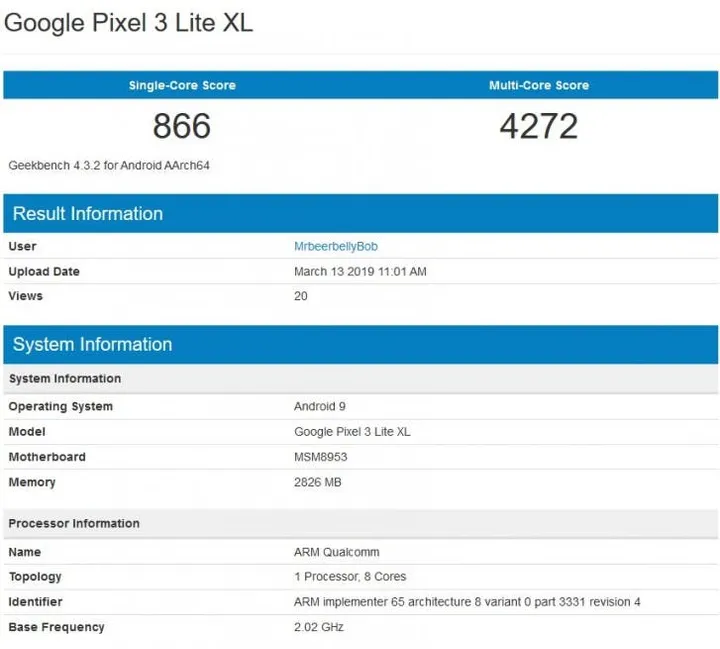Click the upload date March 13 2019 value
This screenshot has width=720, height=649.
click(360, 271)
